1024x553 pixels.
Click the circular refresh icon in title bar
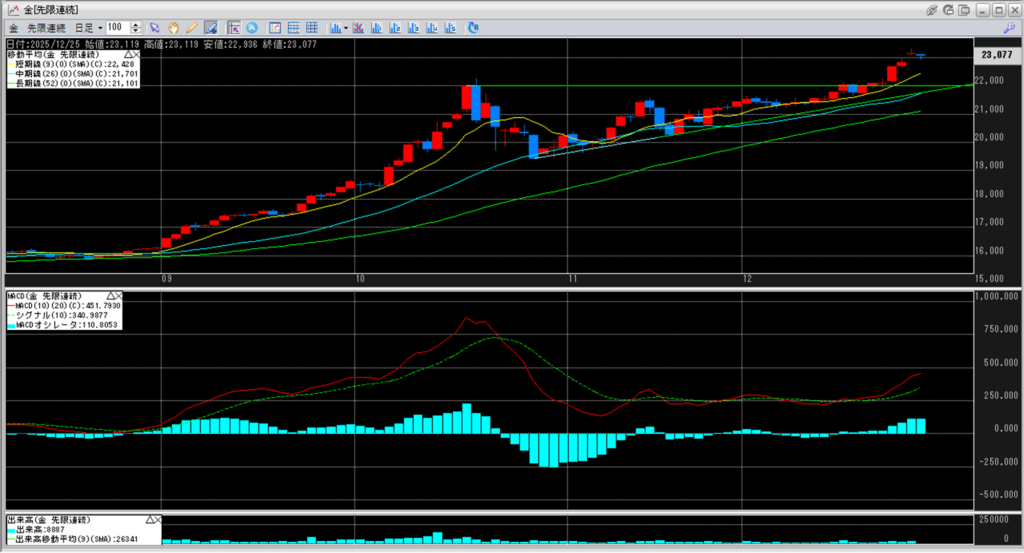[948, 9]
